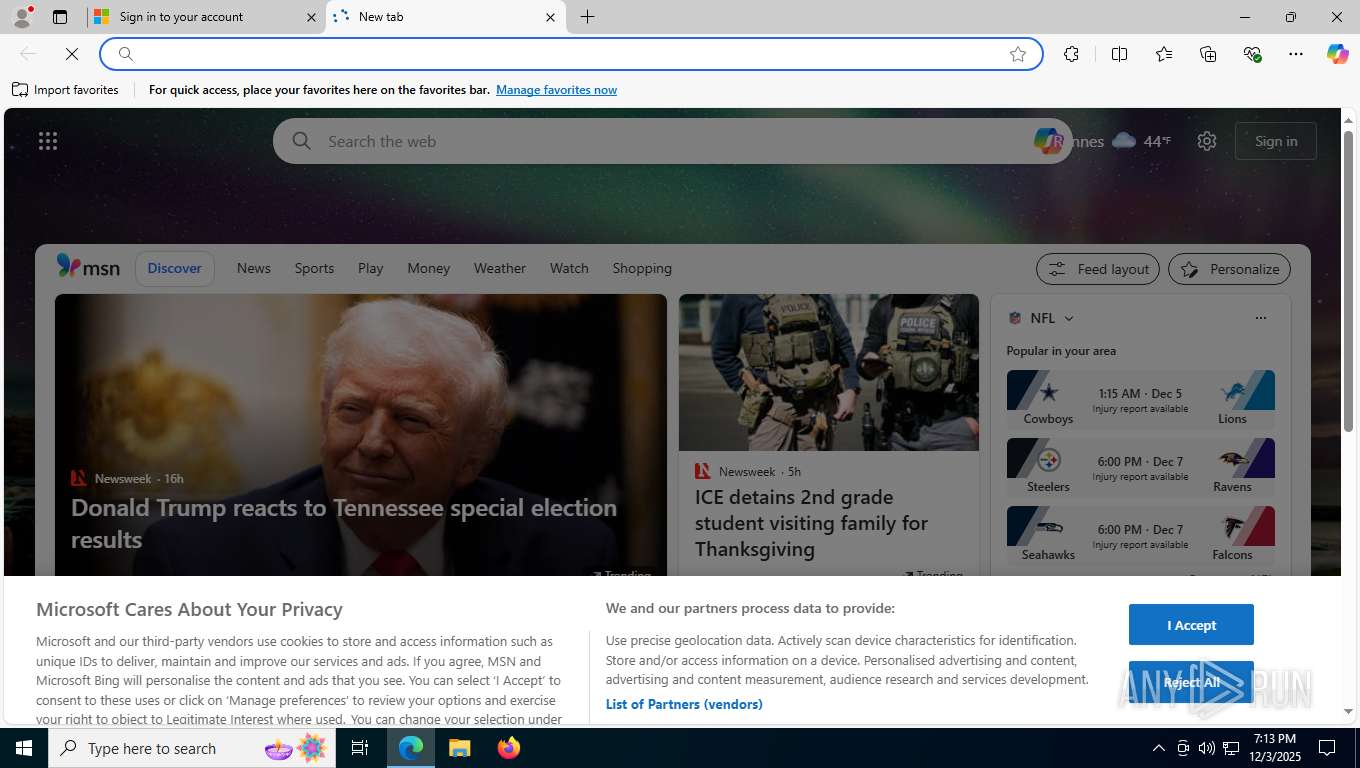Image resolution: width=1360 pixels, height=768 pixels.
Task: Open tab actions menu icon
Action: tap(60, 17)
